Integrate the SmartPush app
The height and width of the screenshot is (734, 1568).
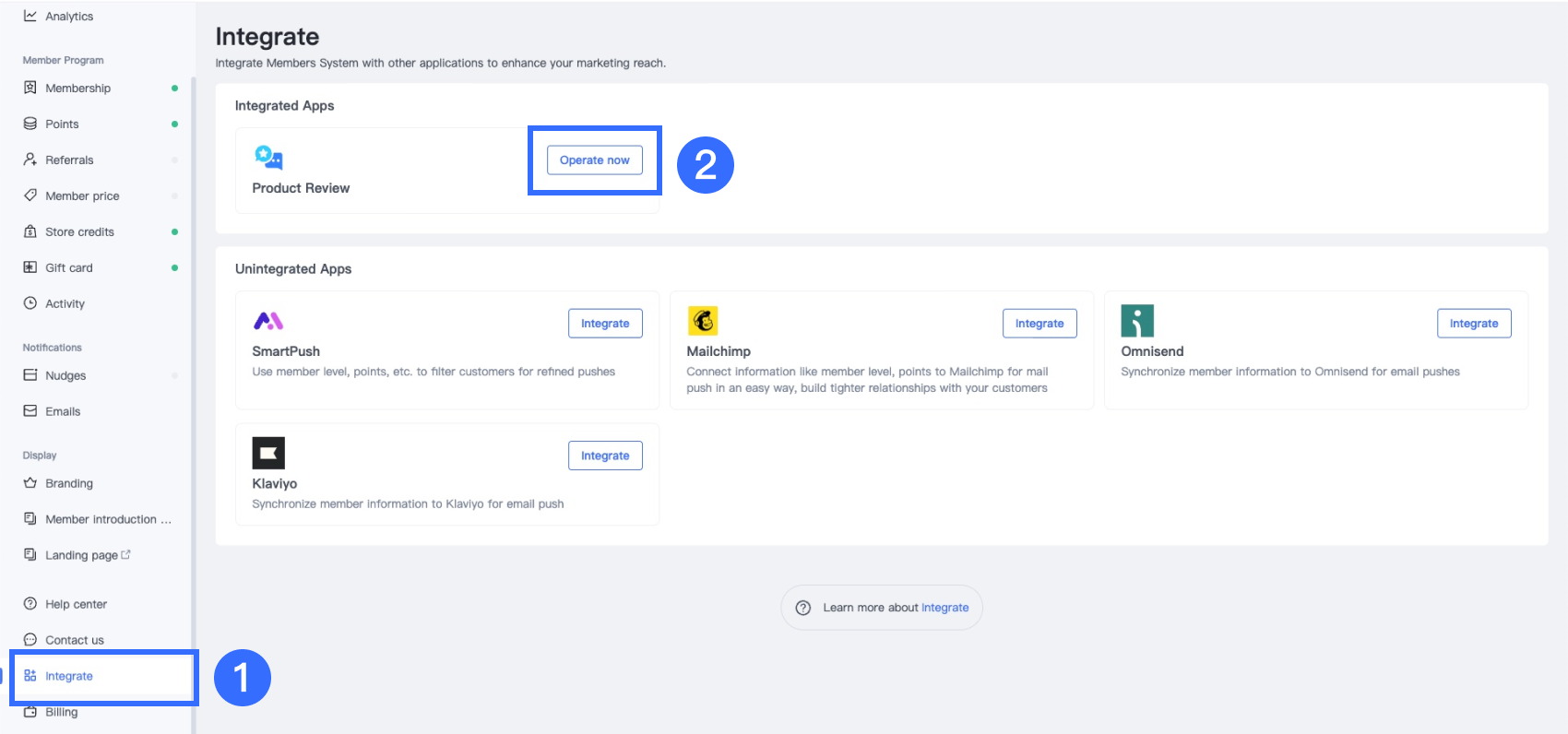(x=605, y=324)
